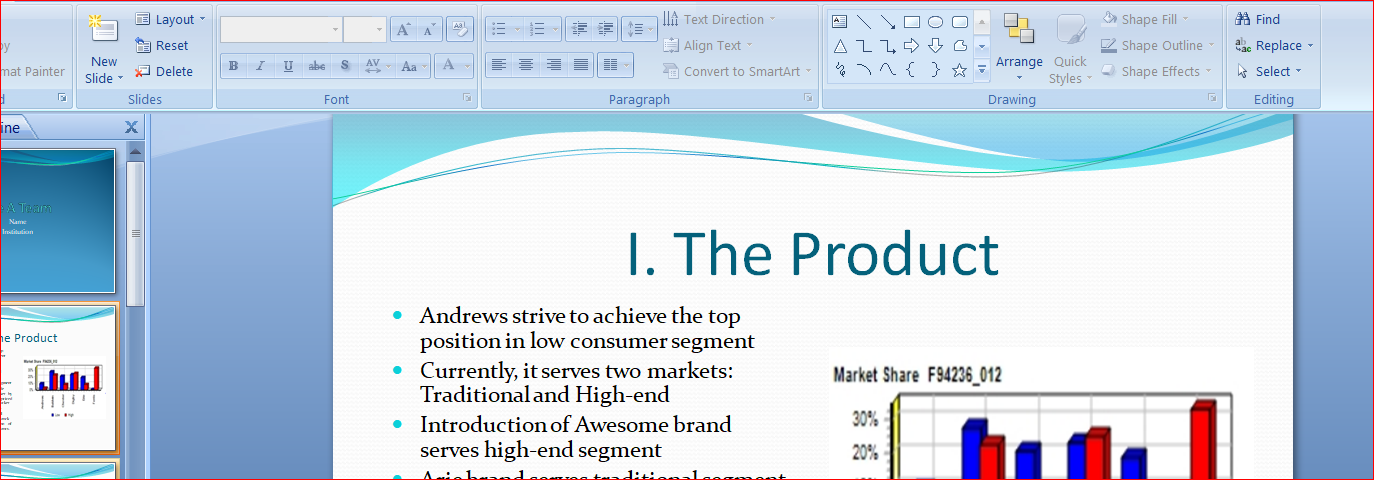Select the straight Line shape
Screen dimensions: 1374x480
[x=864, y=21]
